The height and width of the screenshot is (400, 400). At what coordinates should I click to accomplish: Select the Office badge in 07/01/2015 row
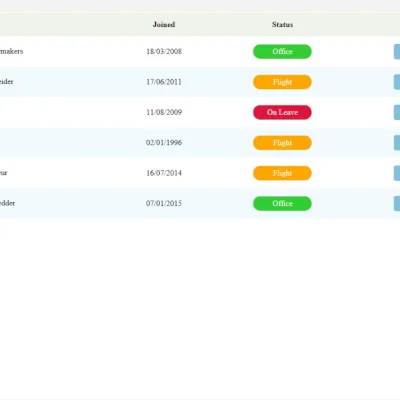(282, 203)
